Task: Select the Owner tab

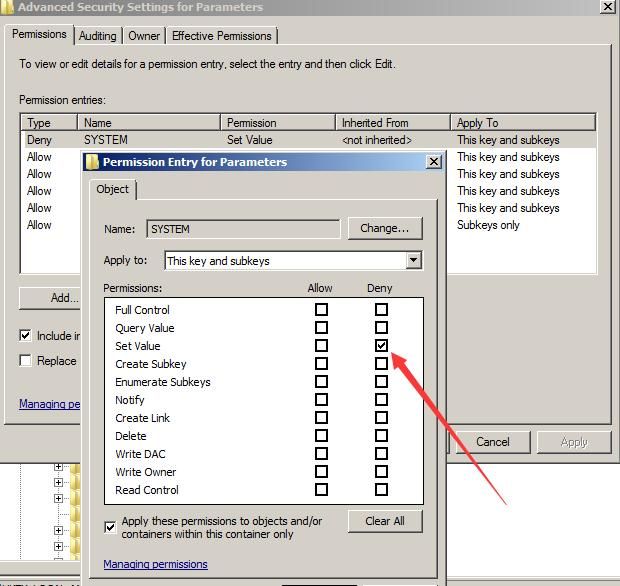Action: coord(144,36)
